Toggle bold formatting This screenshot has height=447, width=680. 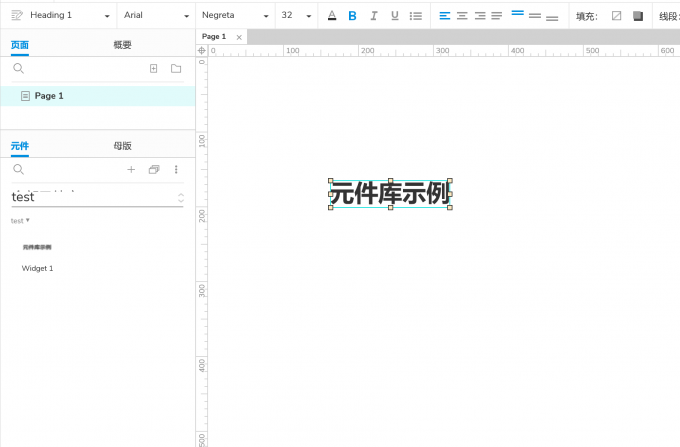point(353,16)
